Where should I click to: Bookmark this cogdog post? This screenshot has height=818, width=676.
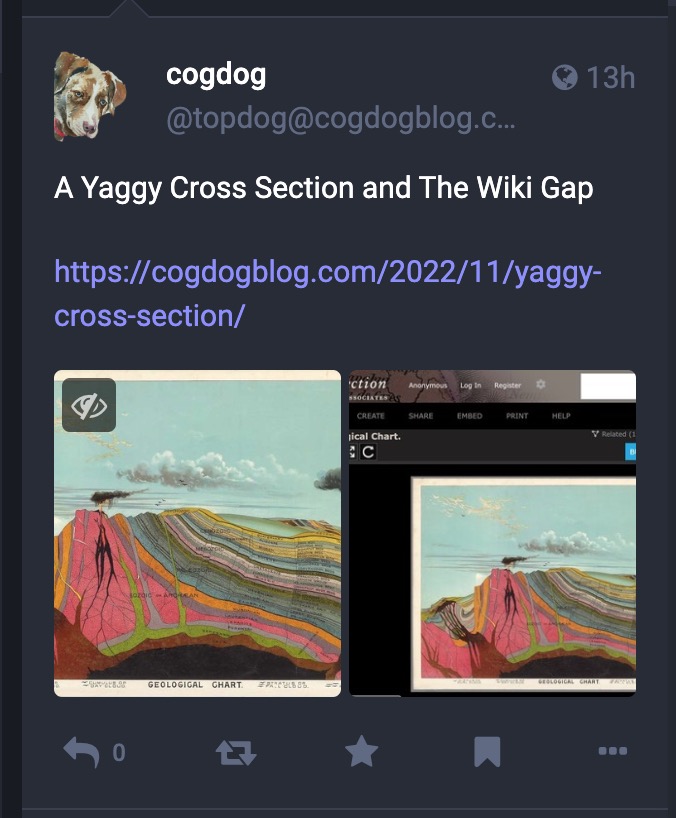click(487, 752)
